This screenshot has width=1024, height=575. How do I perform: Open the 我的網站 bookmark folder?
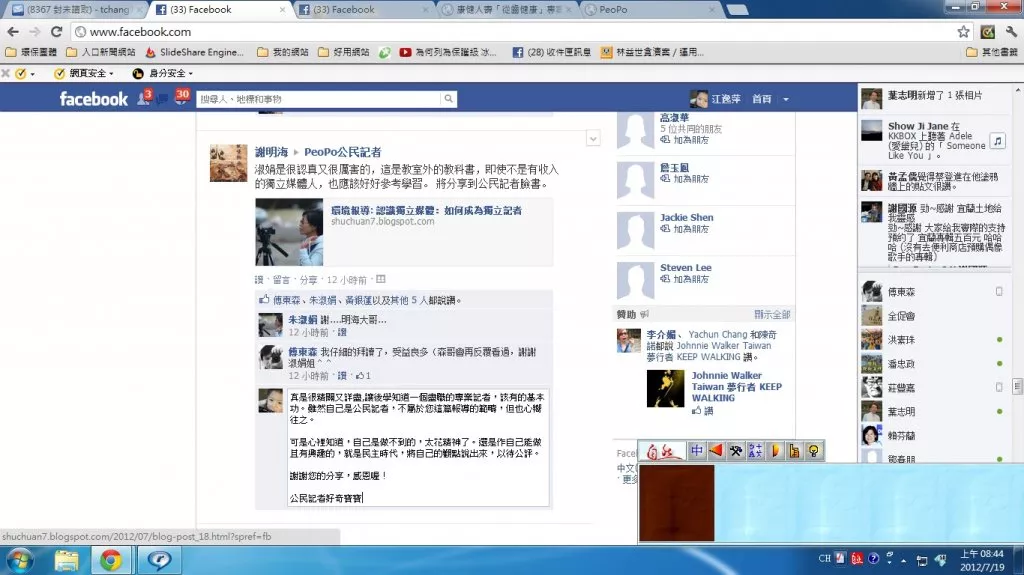282,52
